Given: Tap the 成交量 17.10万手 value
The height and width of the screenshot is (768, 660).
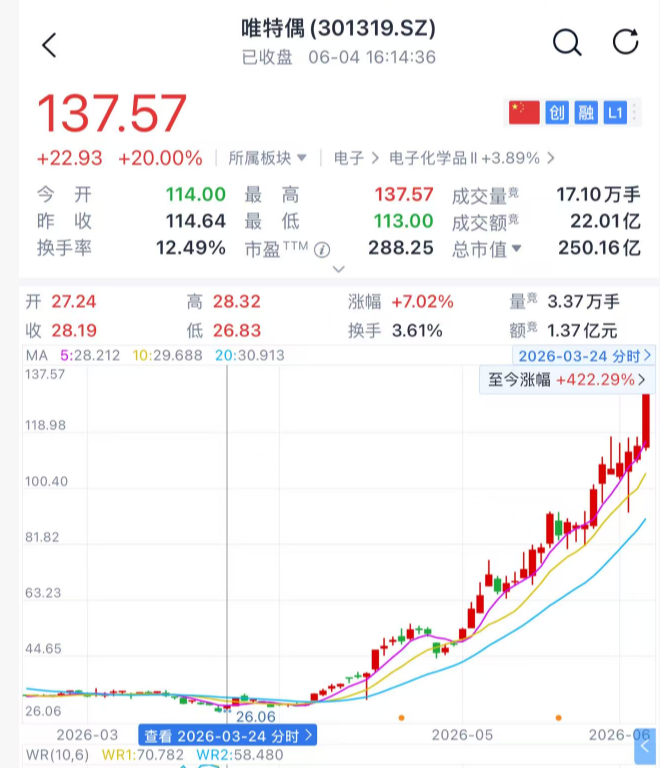Looking at the screenshot, I should (598, 194).
